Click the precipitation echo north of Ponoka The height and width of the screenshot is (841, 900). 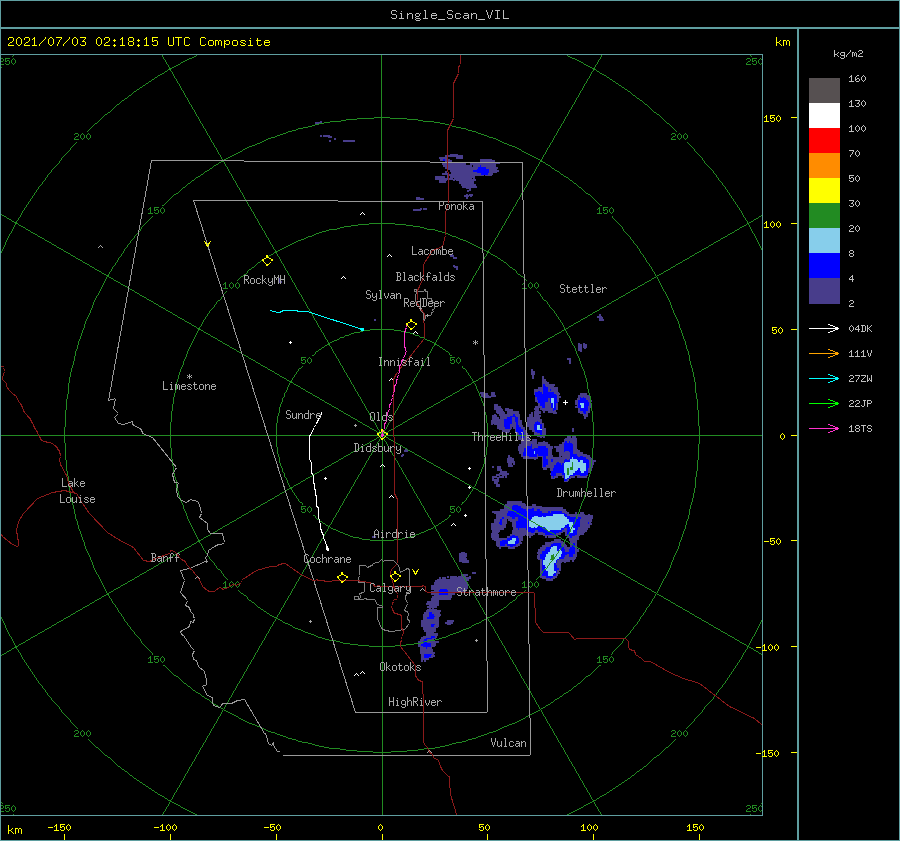(x=466, y=171)
